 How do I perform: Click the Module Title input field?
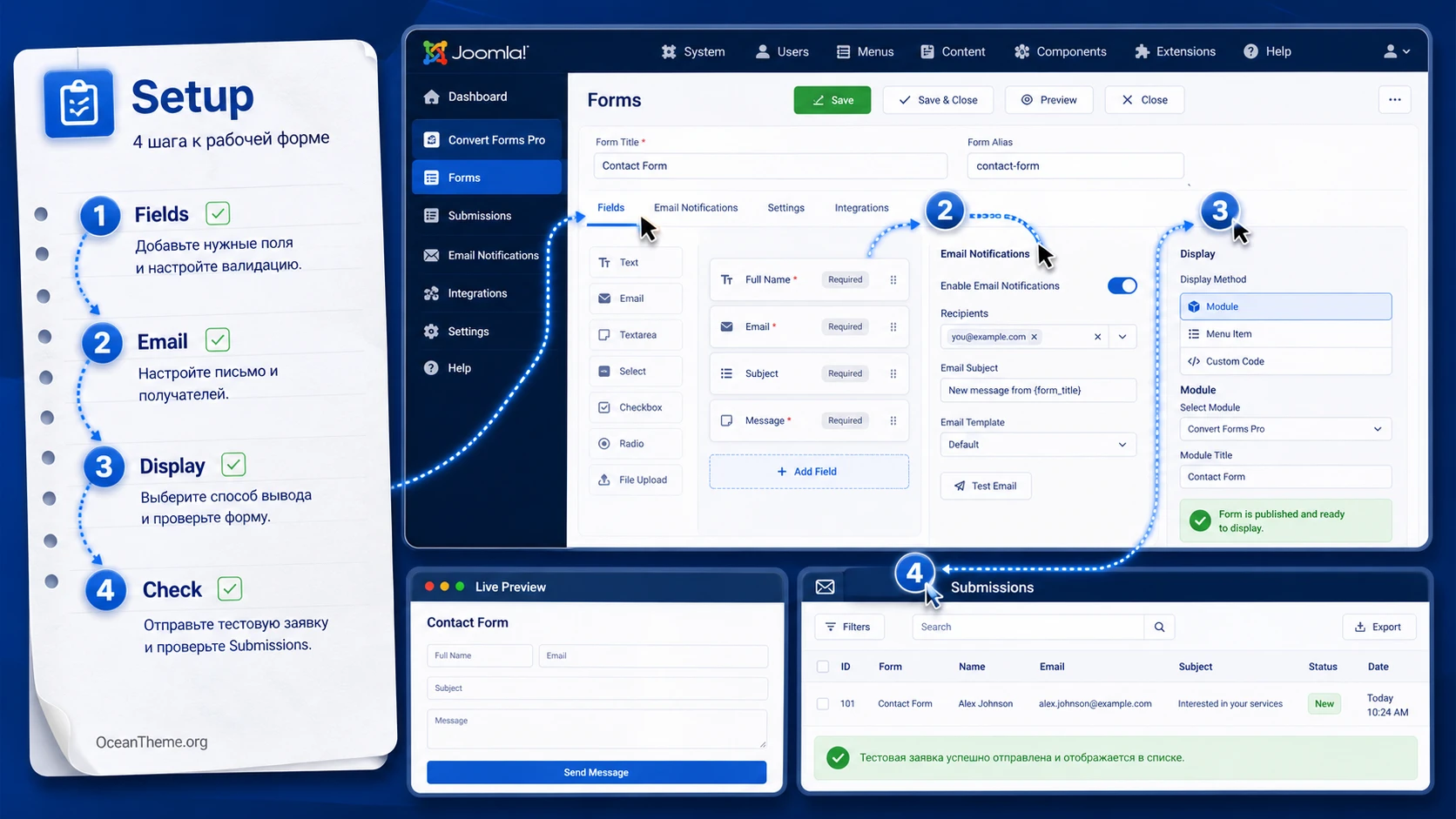(x=1285, y=477)
